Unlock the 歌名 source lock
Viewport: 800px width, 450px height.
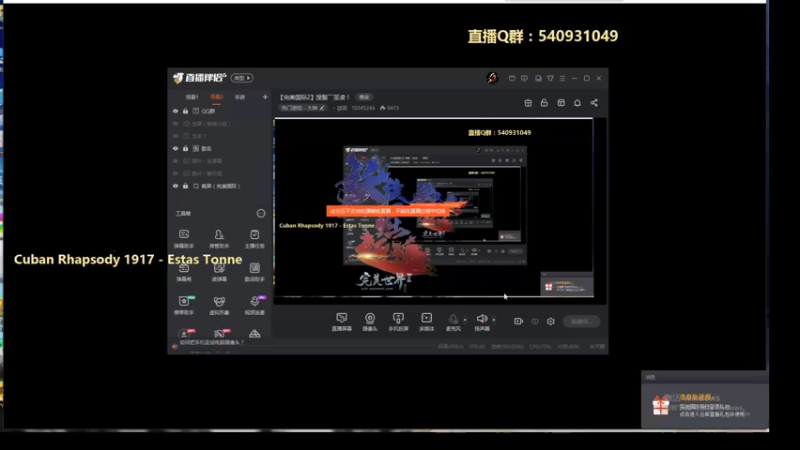point(185,148)
